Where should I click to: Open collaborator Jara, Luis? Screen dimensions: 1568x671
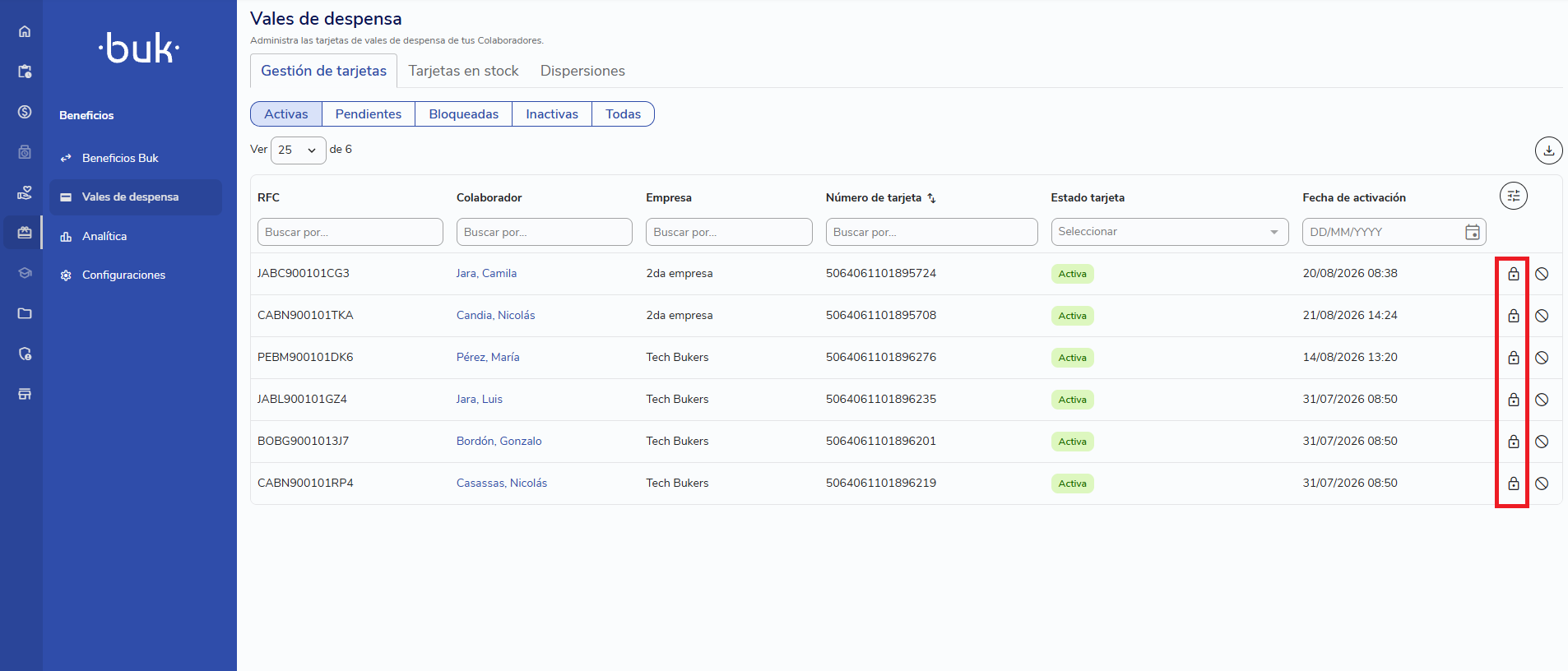(x=480, y=399)
